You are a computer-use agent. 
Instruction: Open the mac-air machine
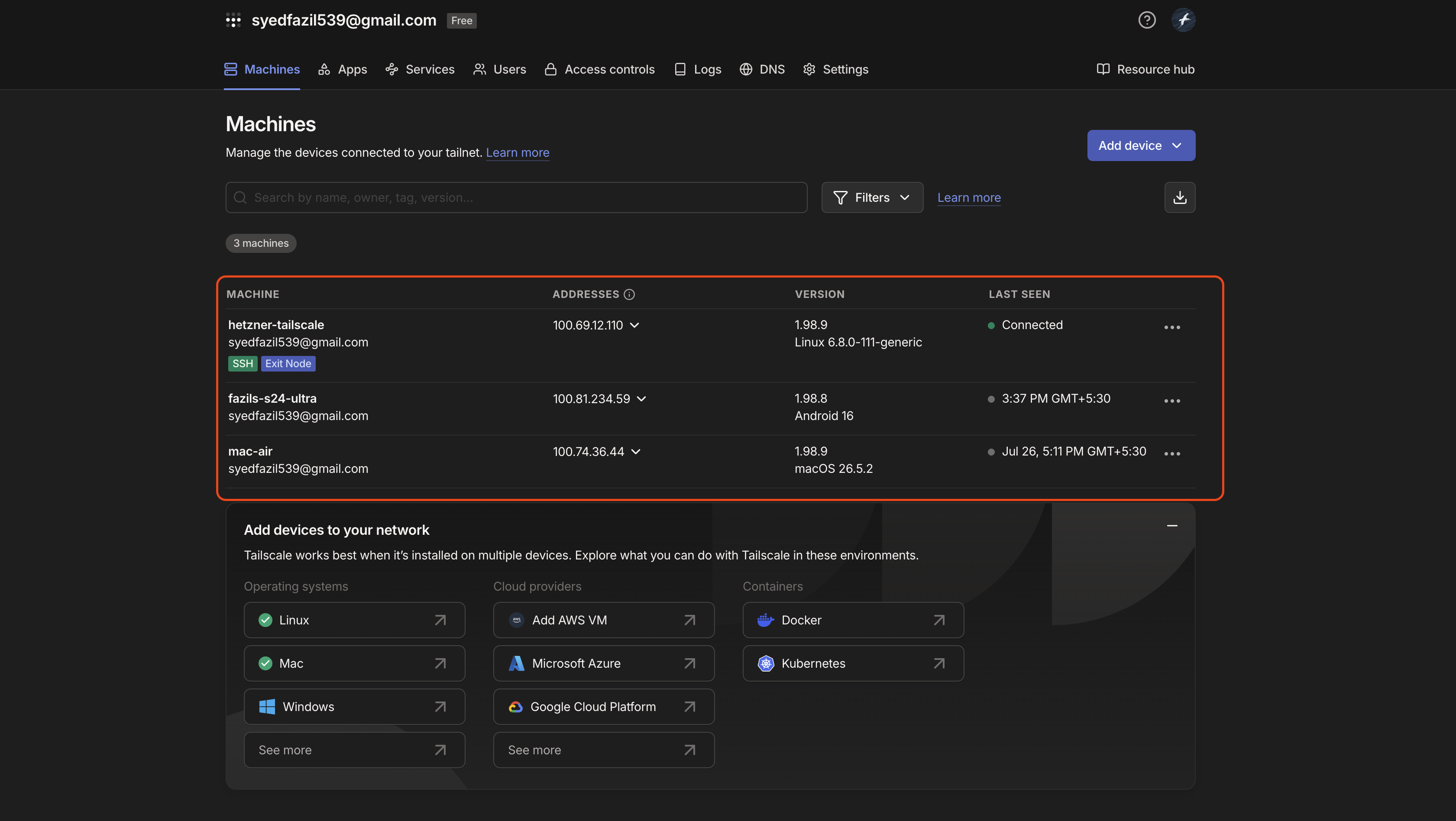point(250,452)
